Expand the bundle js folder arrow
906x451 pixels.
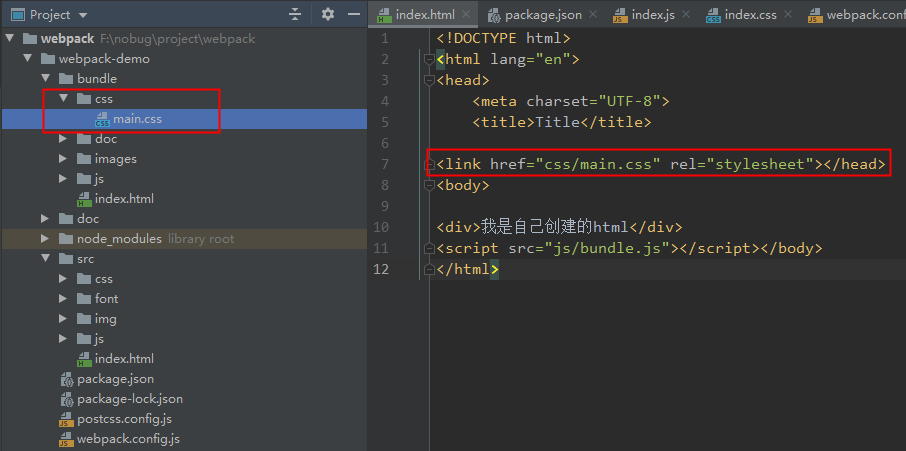[64, 179]
